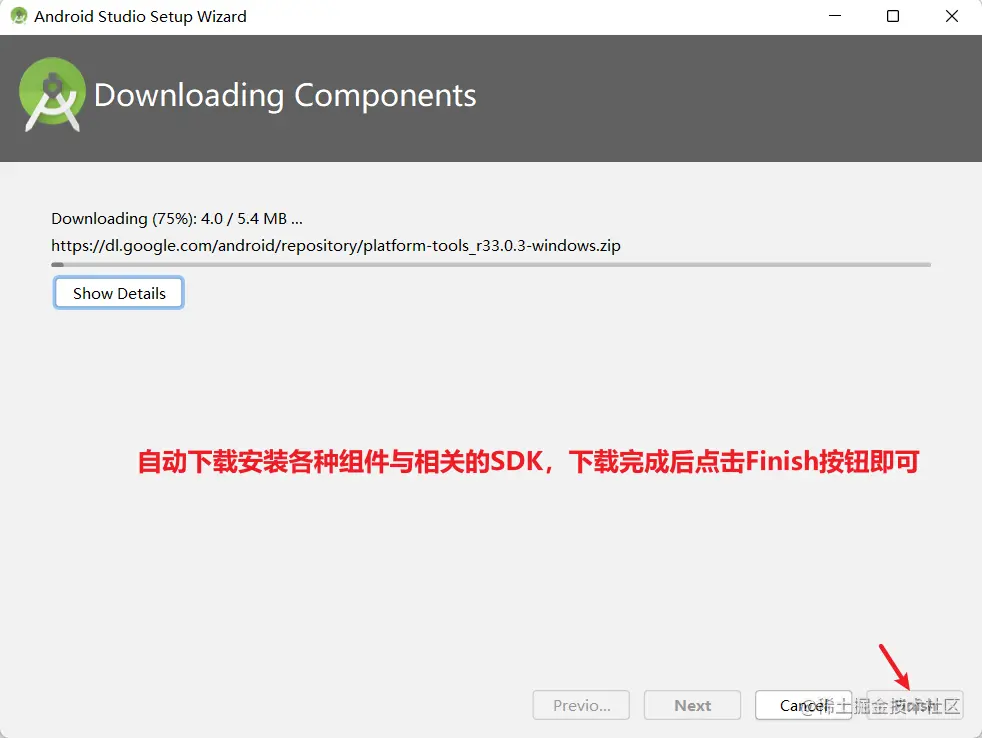Click the 'Downloading (75%)' status text
This screenshot has height=738, width=982.
[177, 219]
